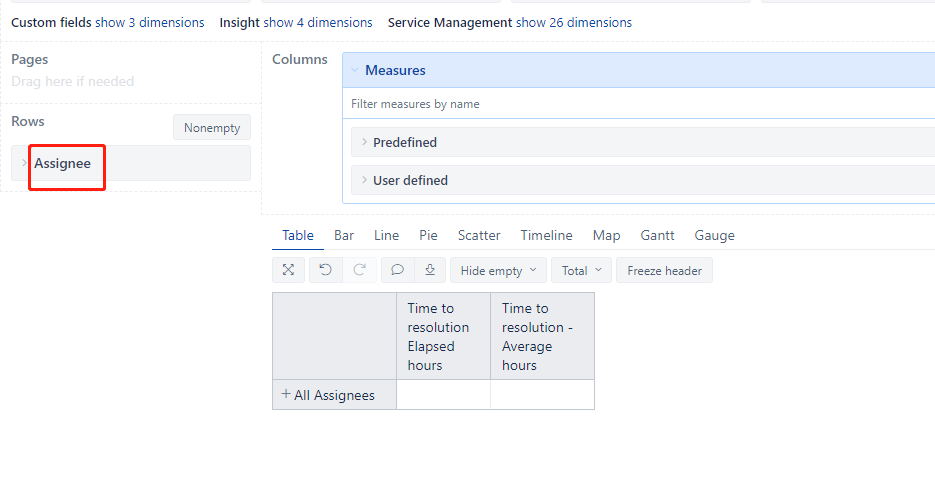
Task: Switch to the Bar chart tab
Action: pyautogui.click(x=344, y=236)
